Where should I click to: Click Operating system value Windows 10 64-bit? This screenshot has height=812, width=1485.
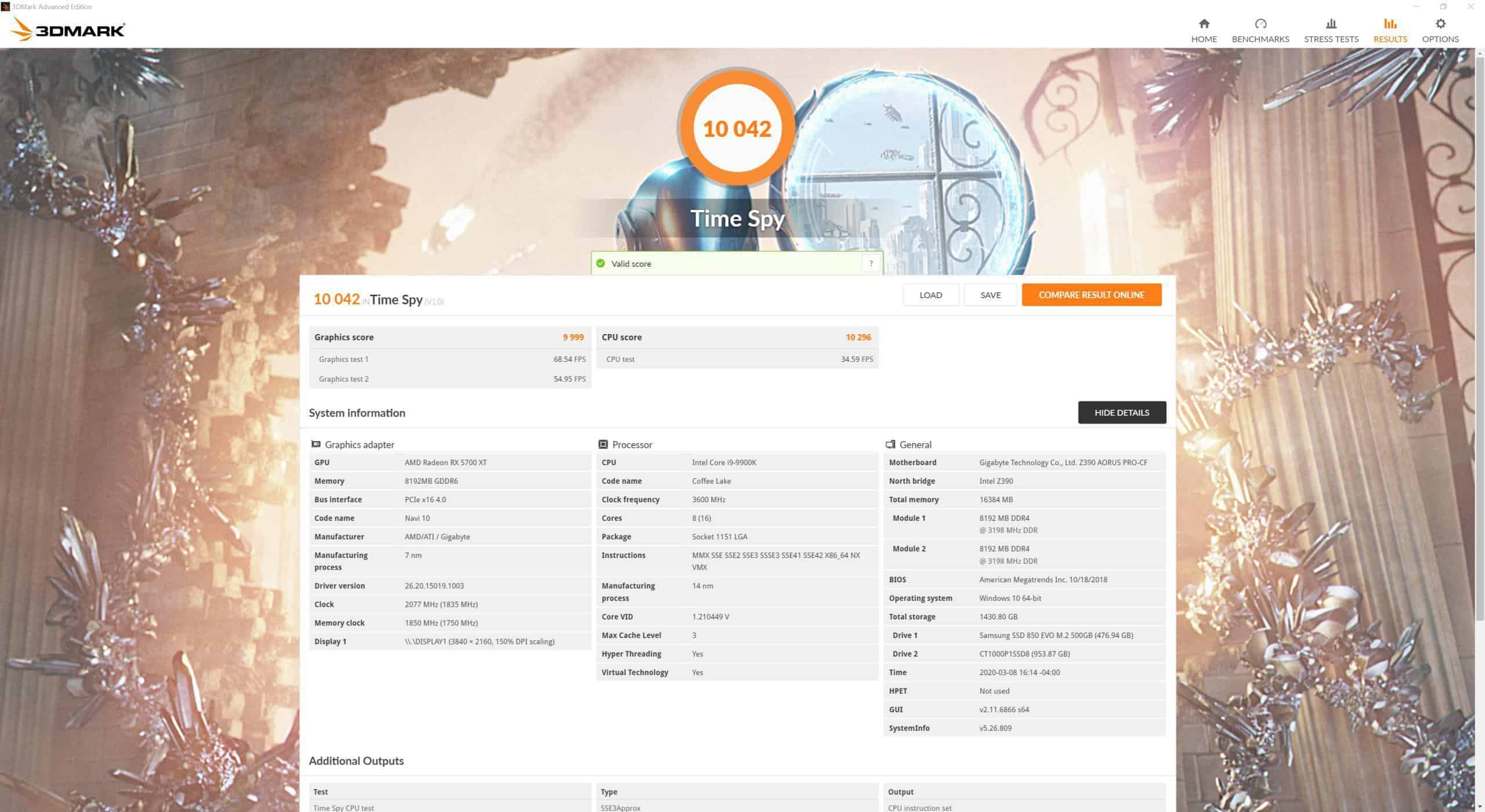(x=1010, y=598)
